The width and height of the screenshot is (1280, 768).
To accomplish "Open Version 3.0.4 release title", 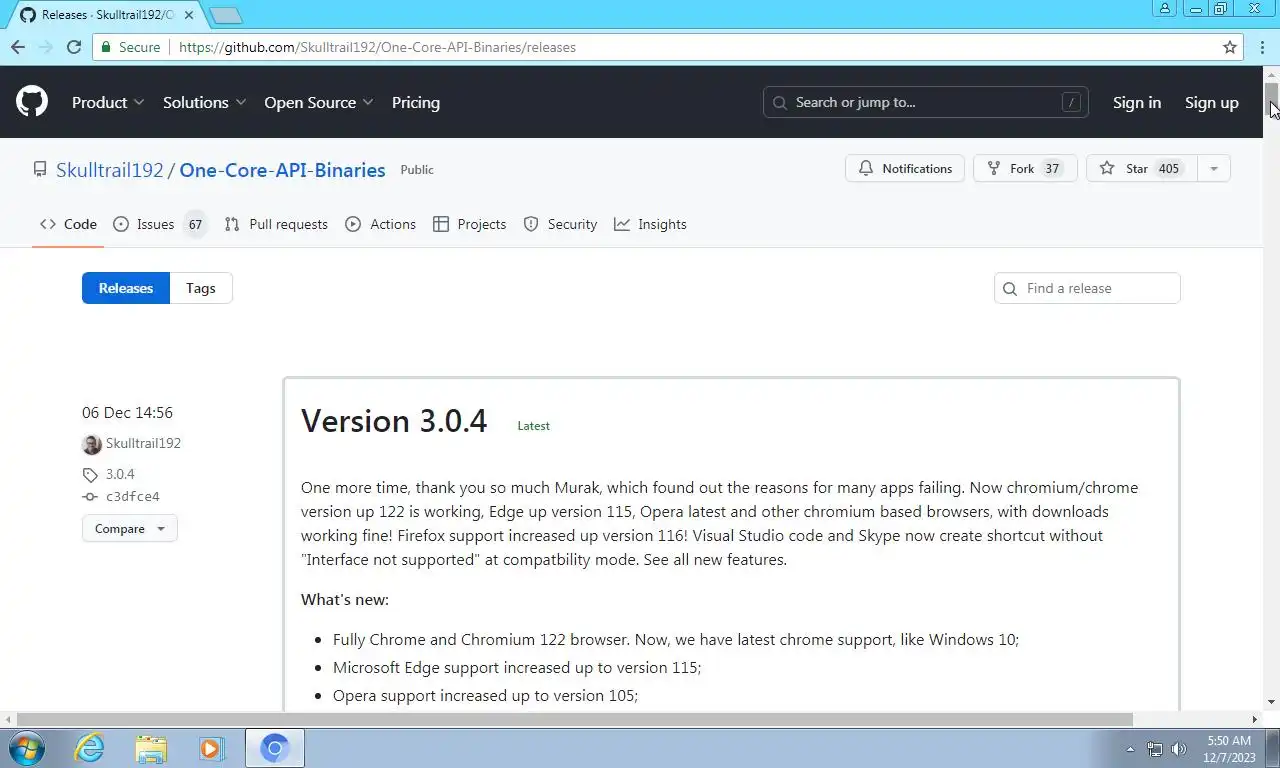I will tap(394, 421).
